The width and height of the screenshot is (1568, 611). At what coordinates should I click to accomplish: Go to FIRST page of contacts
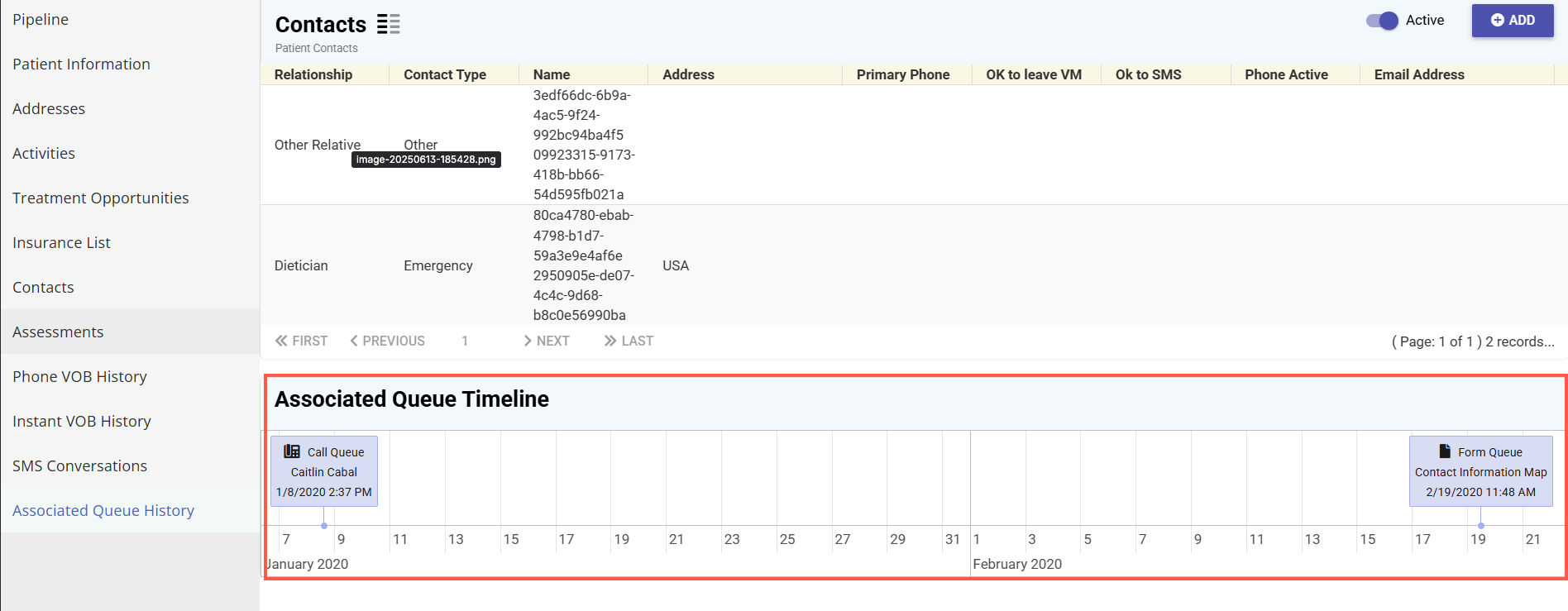coord(302,341)
